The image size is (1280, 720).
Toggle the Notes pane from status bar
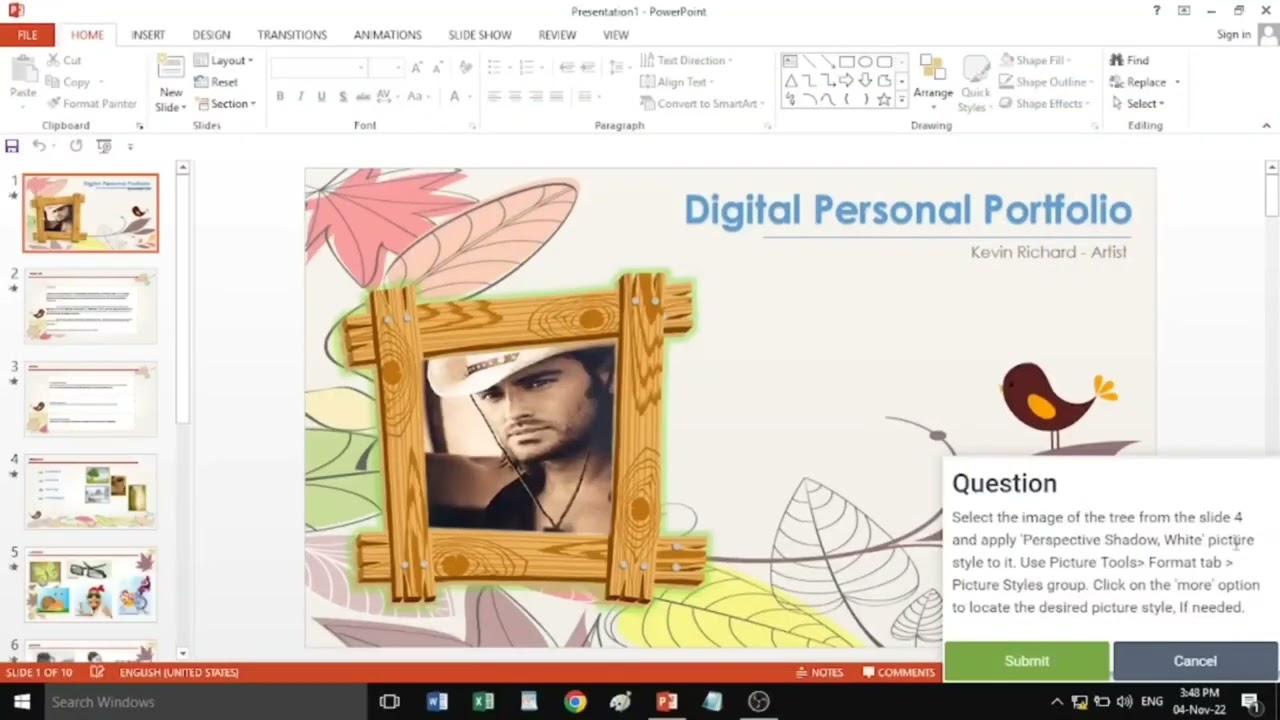[819, 672]
